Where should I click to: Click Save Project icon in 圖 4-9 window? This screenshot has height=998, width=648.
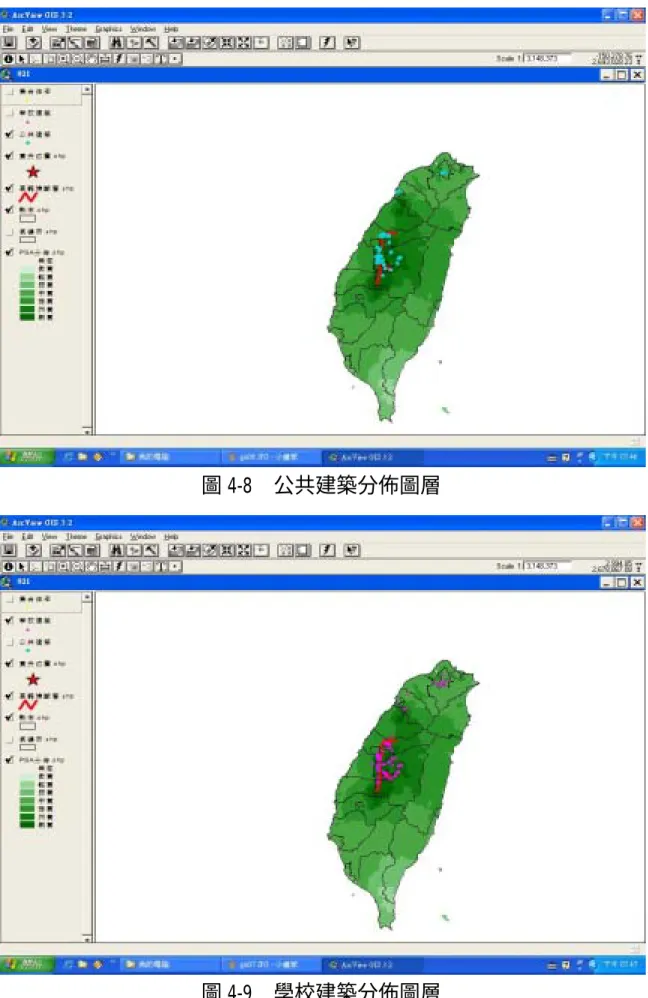(x=8, y=551)
